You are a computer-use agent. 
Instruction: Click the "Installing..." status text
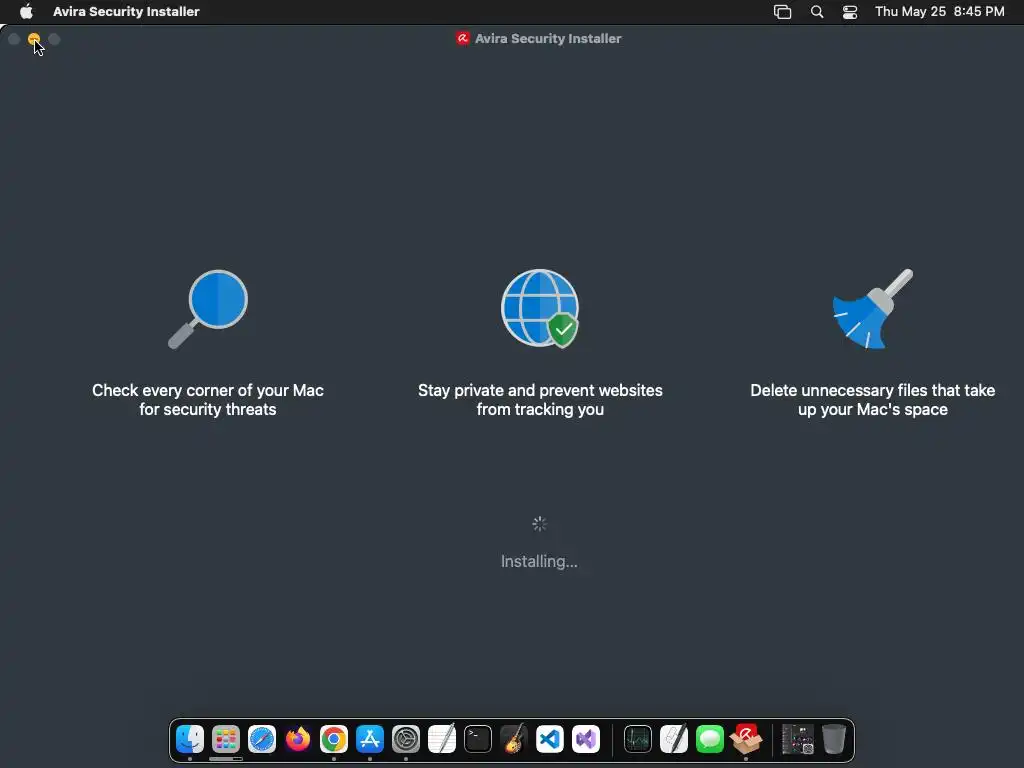click(539, 562)
